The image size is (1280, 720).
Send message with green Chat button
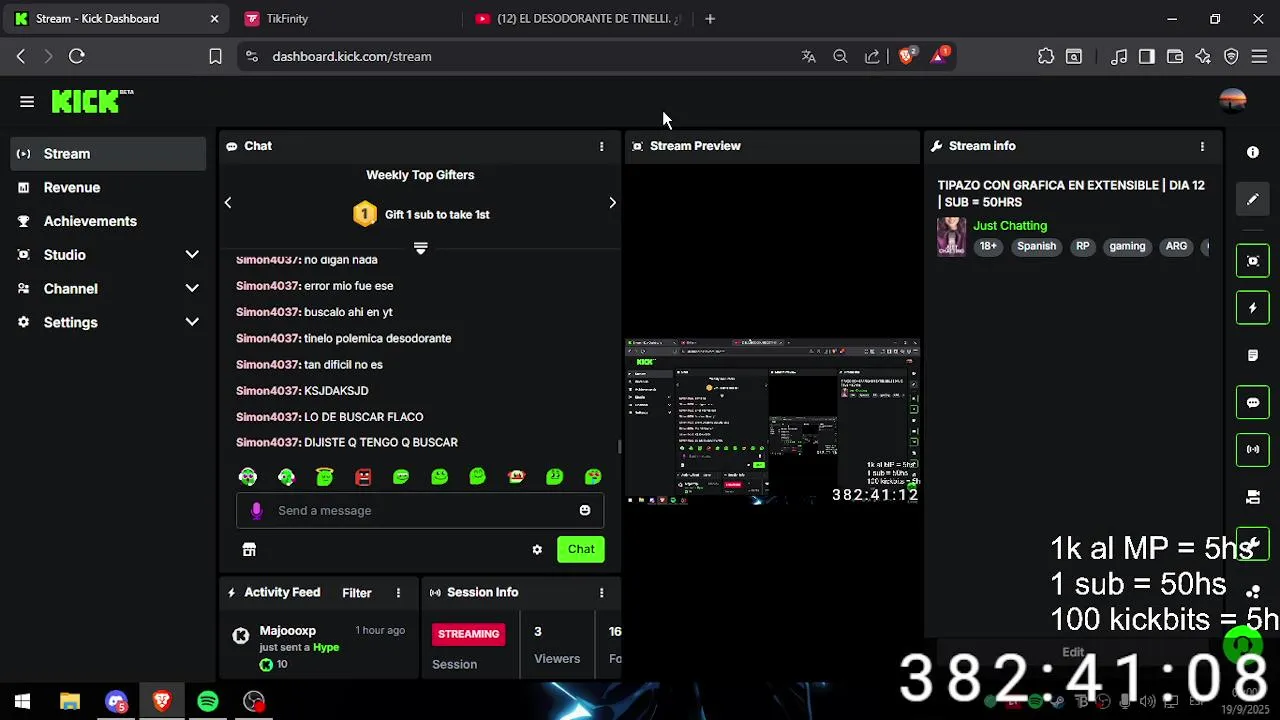pyautogui.click(x=581, y=549)
